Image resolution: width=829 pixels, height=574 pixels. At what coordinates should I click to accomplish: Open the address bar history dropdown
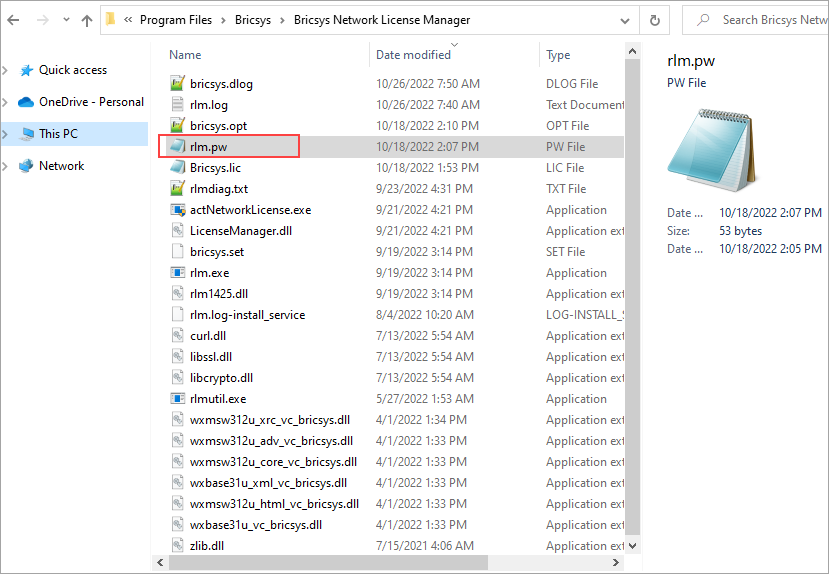point(627,20)
